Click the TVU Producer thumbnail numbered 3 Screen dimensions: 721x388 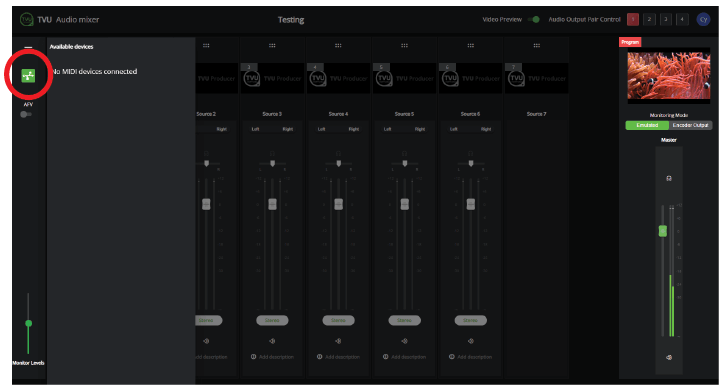tap(272, 79)
